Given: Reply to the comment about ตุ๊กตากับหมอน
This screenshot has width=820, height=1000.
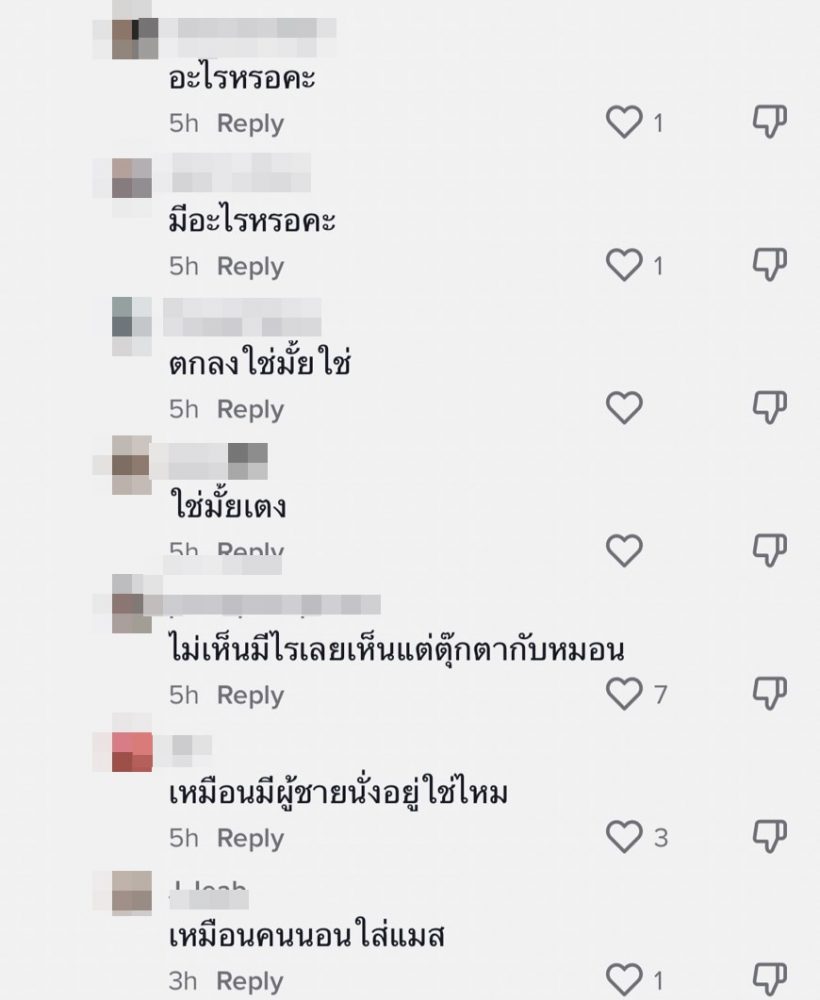Looking at the screenshot, I should [x=250, y=695].
